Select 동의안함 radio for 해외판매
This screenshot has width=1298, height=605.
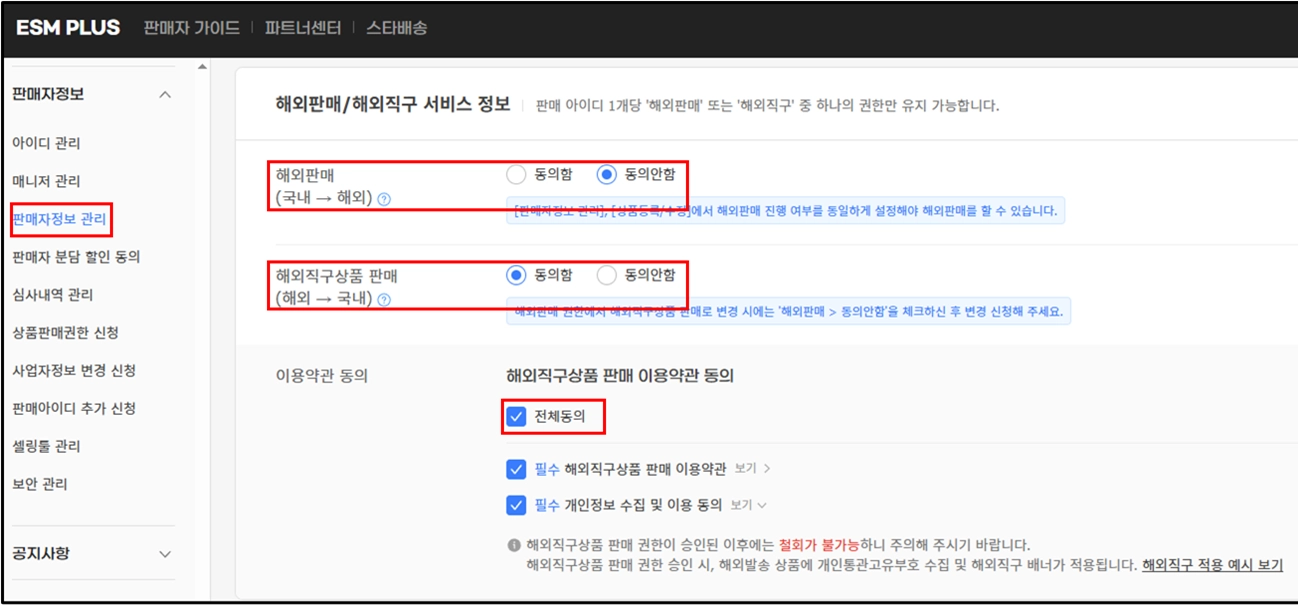[606, 174]
